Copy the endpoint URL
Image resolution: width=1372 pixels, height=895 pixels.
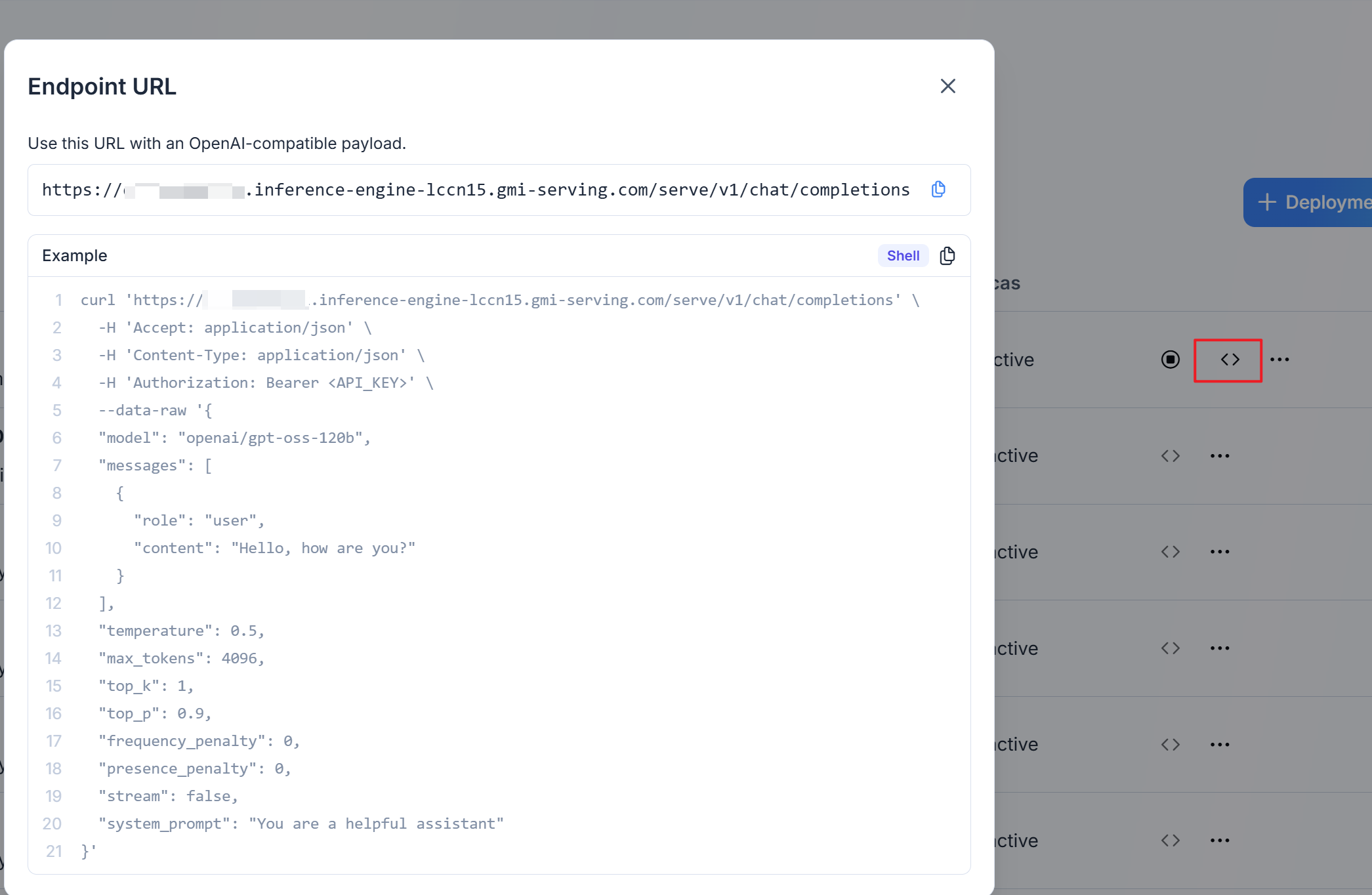coord(938,190)
